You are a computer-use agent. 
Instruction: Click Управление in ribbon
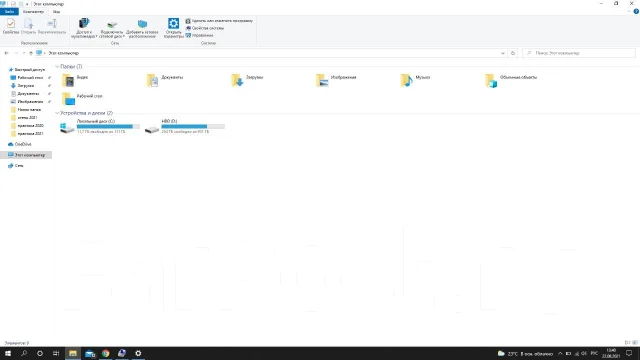200,36
